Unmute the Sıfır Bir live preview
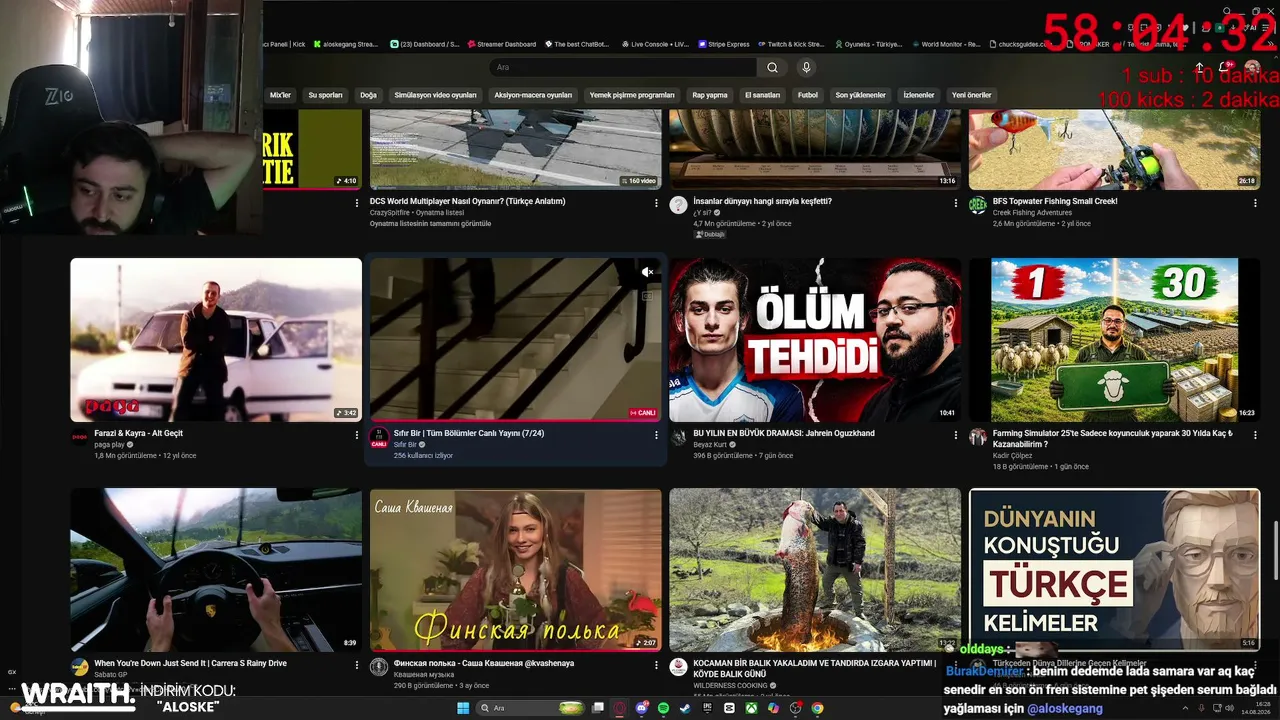 click(x=647, y=272)
